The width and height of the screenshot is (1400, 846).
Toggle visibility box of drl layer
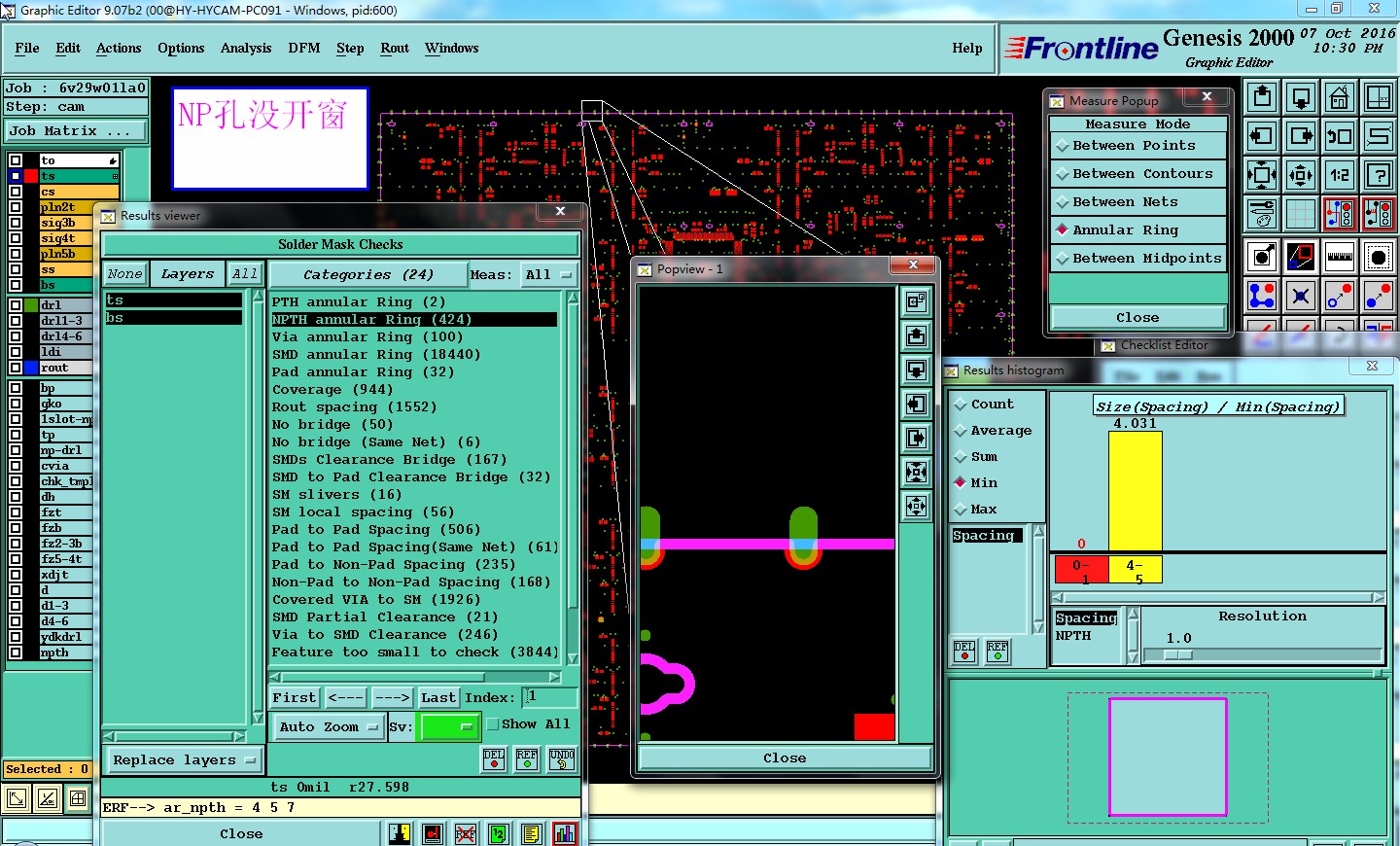point(16,305)
